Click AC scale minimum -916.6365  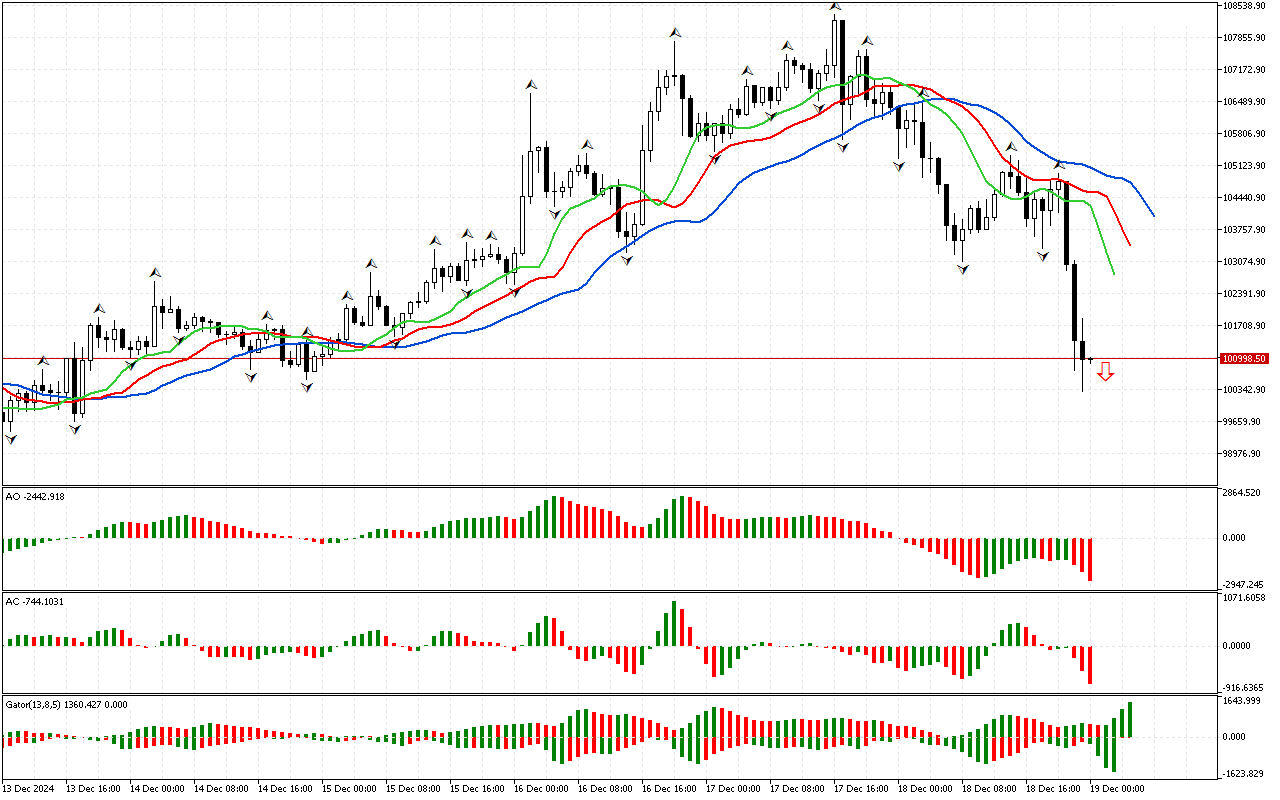[x=1244, y=687]
